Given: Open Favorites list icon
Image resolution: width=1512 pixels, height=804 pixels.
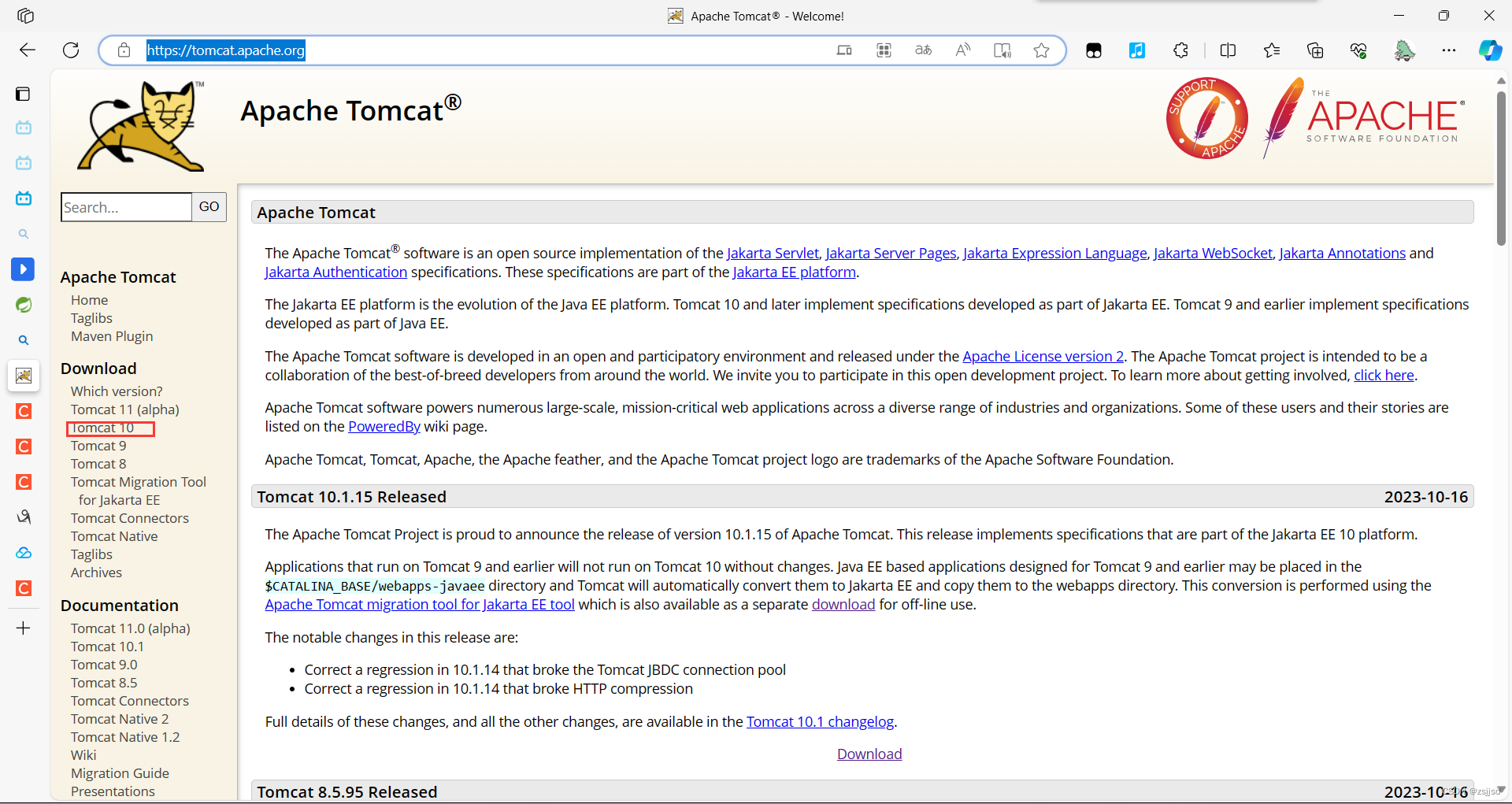Looking at the screenshot, I should tap(1272, 50).
